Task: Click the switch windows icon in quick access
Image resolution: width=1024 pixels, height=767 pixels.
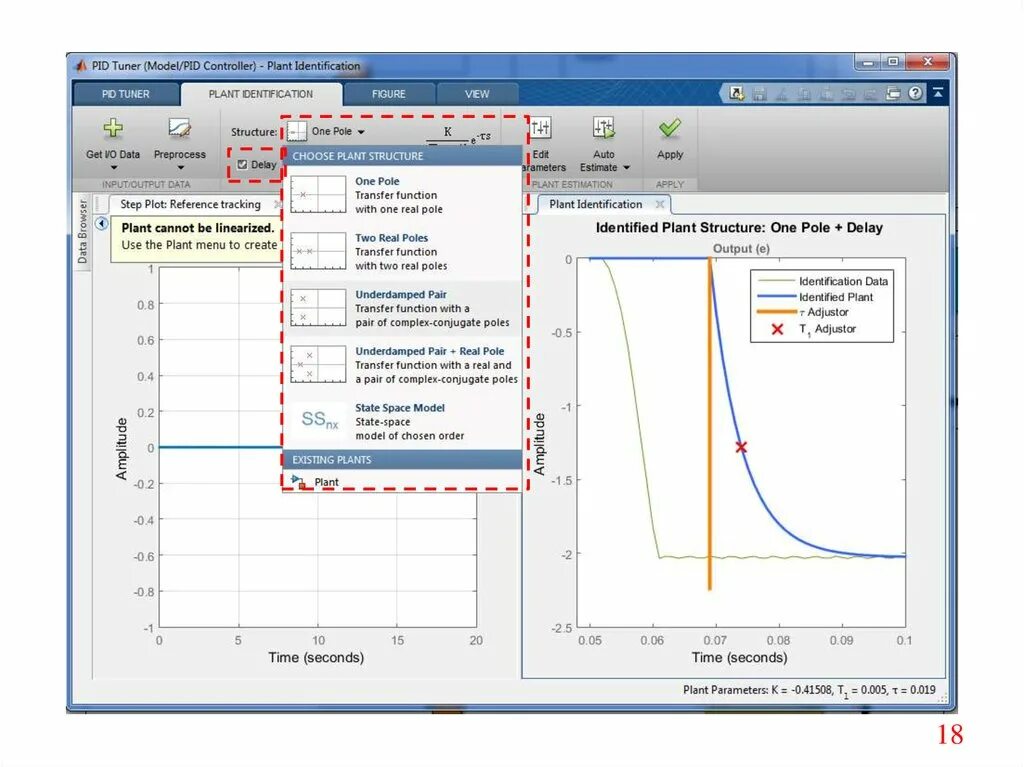Action: (893, 93)
